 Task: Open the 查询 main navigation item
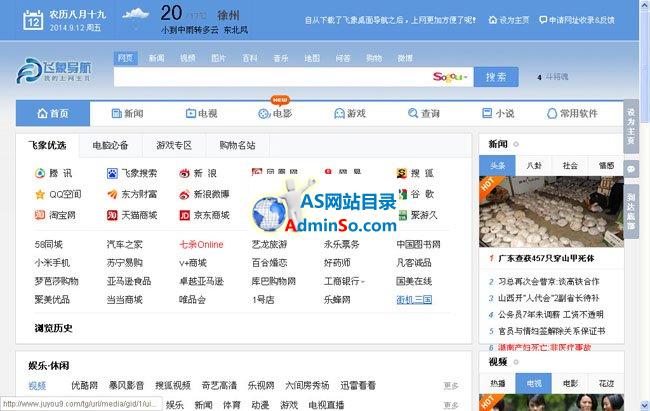pos(424,113)
